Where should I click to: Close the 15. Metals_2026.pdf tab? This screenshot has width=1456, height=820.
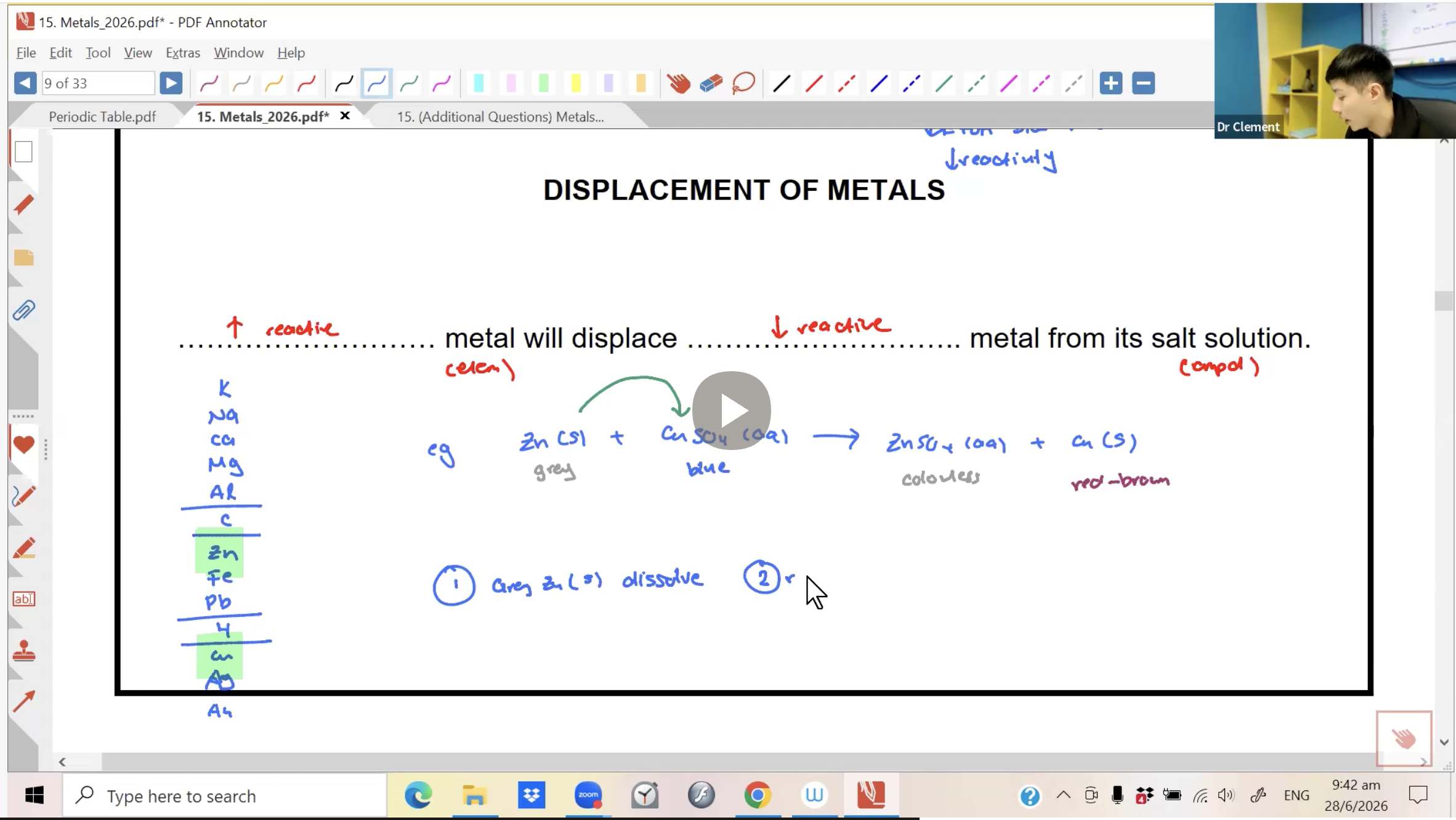[x=345, y=116]
